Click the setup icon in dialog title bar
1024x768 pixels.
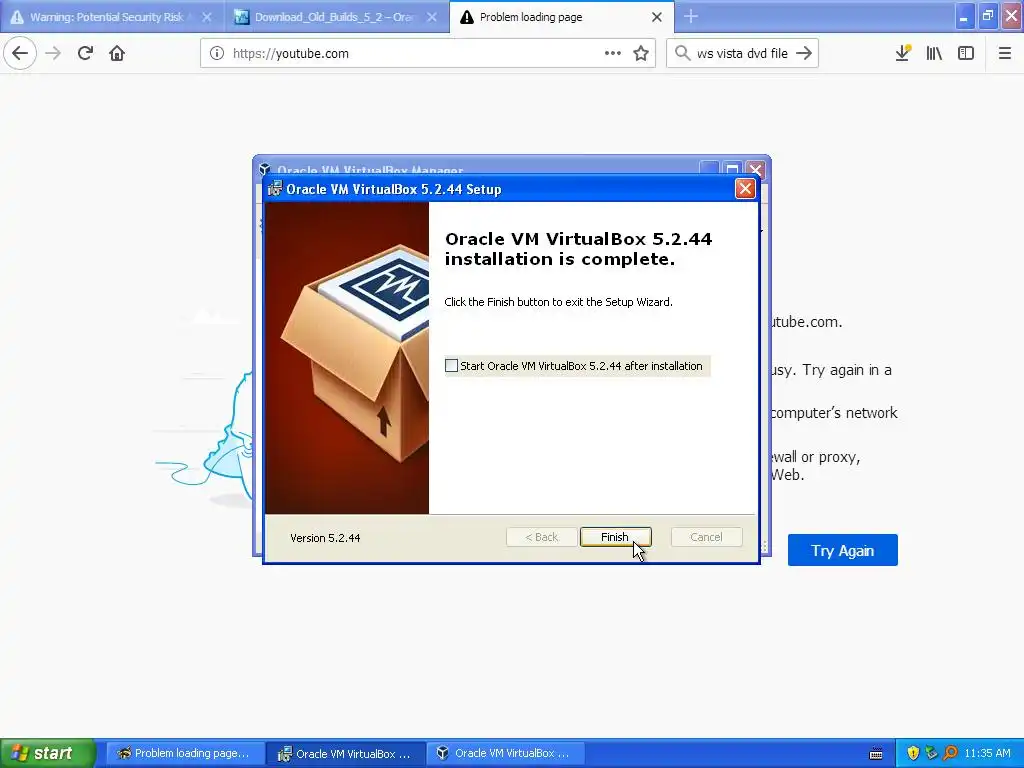tap(274, 189)
